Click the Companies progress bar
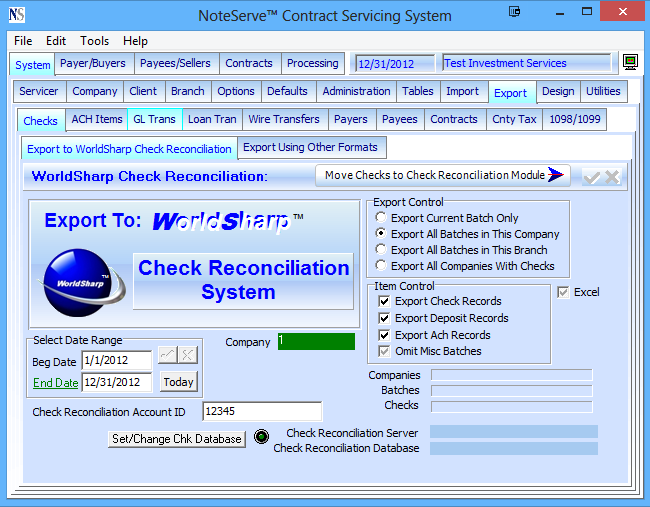This screenshot has width=650, height=507. click(x=511, y=375)
